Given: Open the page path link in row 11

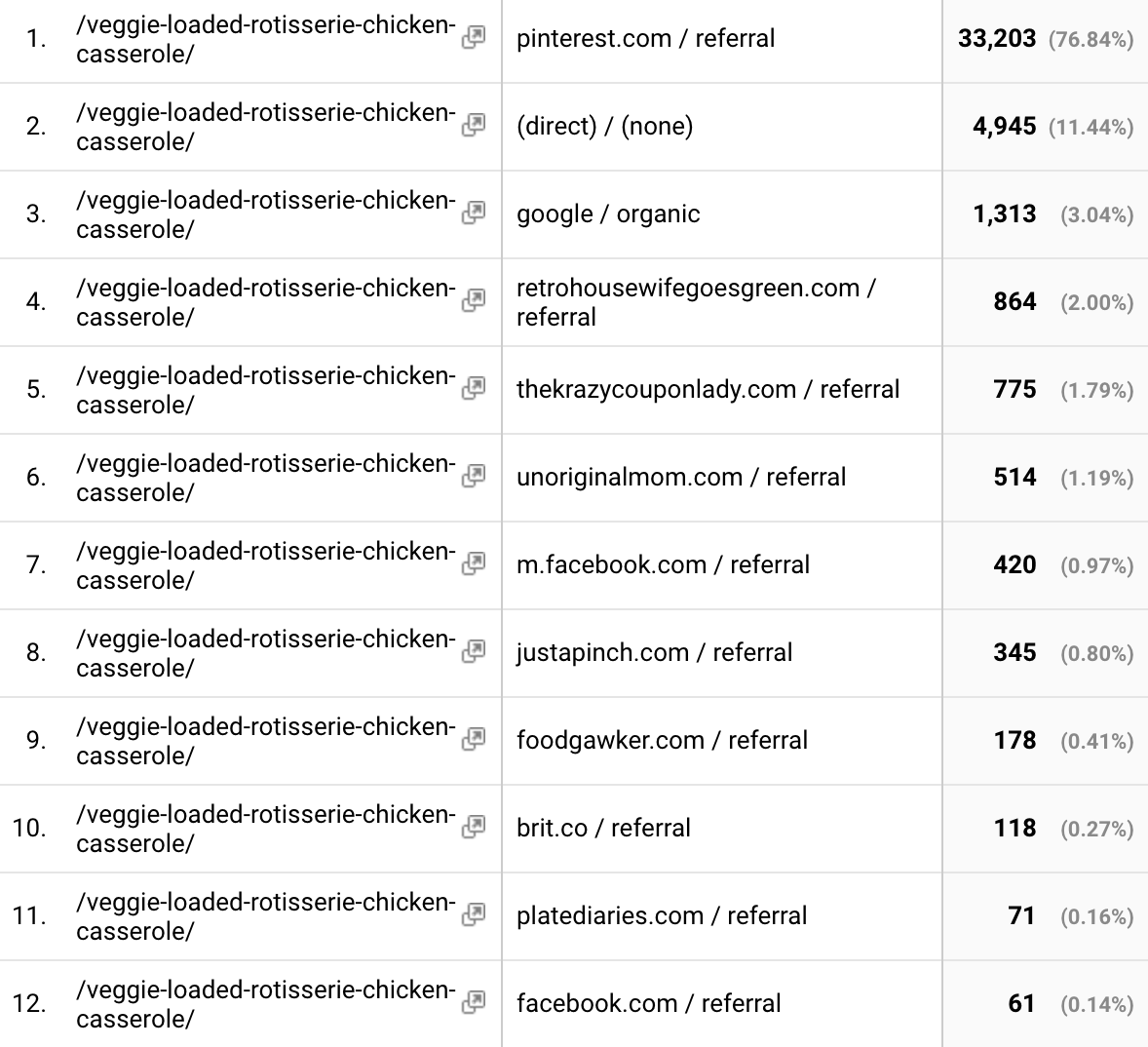Looking at the screenshot, I should tap(265, 916).
